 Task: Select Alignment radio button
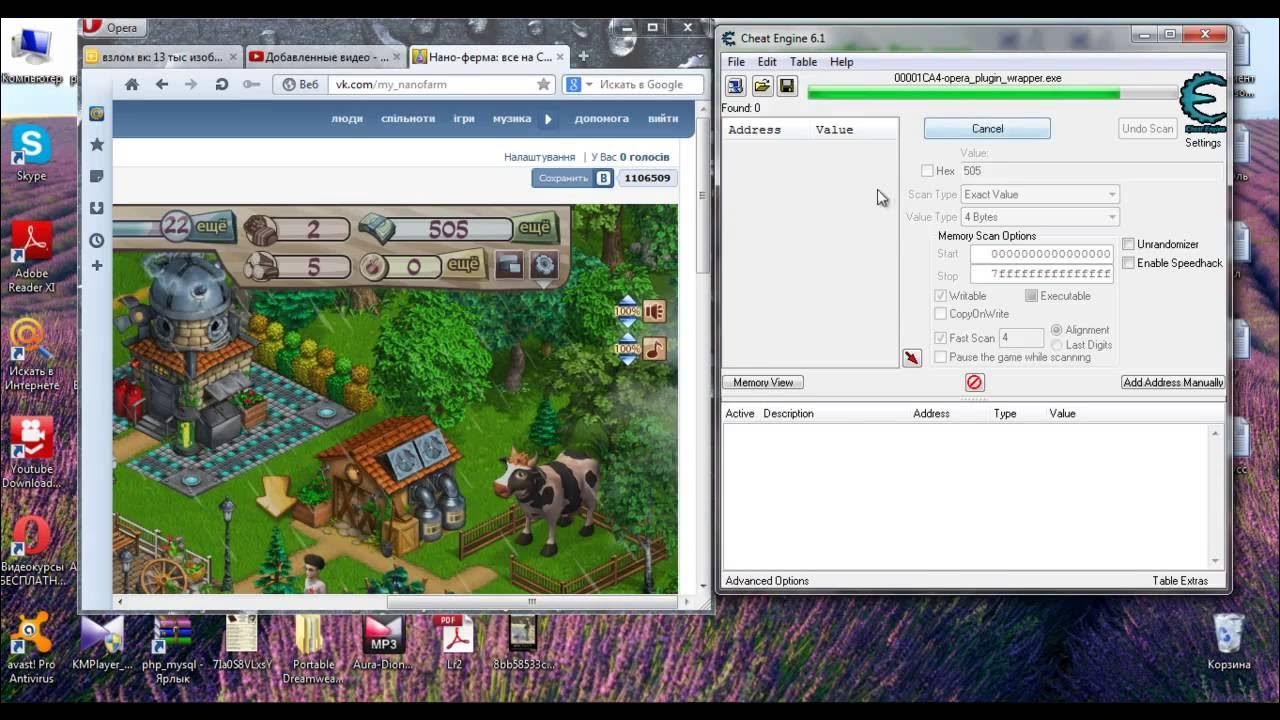pos(1056,330)
